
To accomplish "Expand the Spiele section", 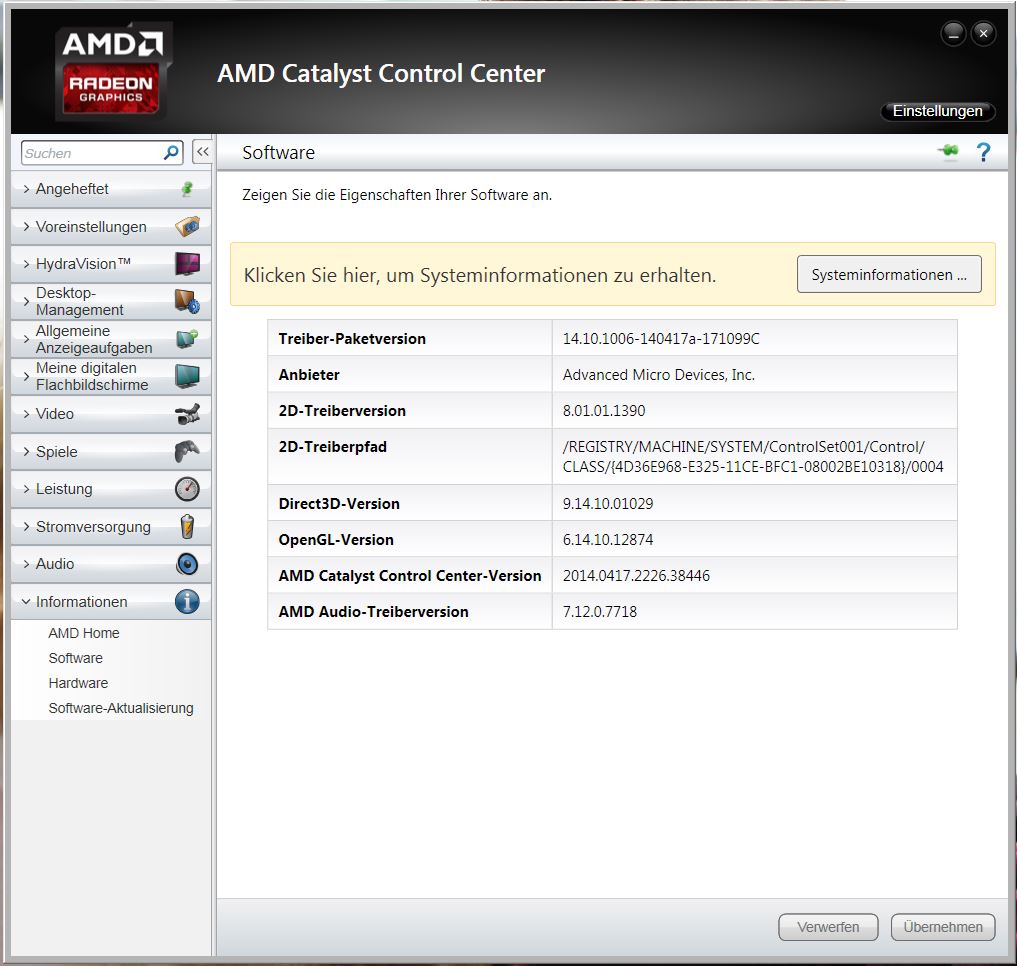I will tap(111, 452).
